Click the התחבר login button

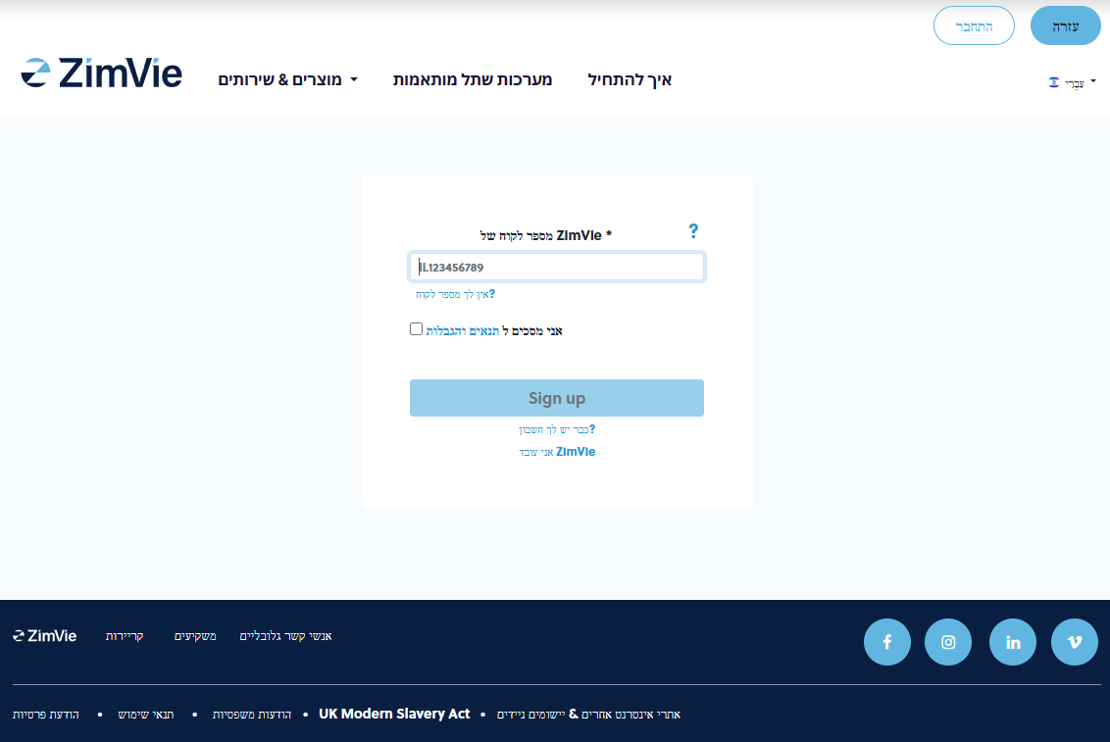(974, 26)
